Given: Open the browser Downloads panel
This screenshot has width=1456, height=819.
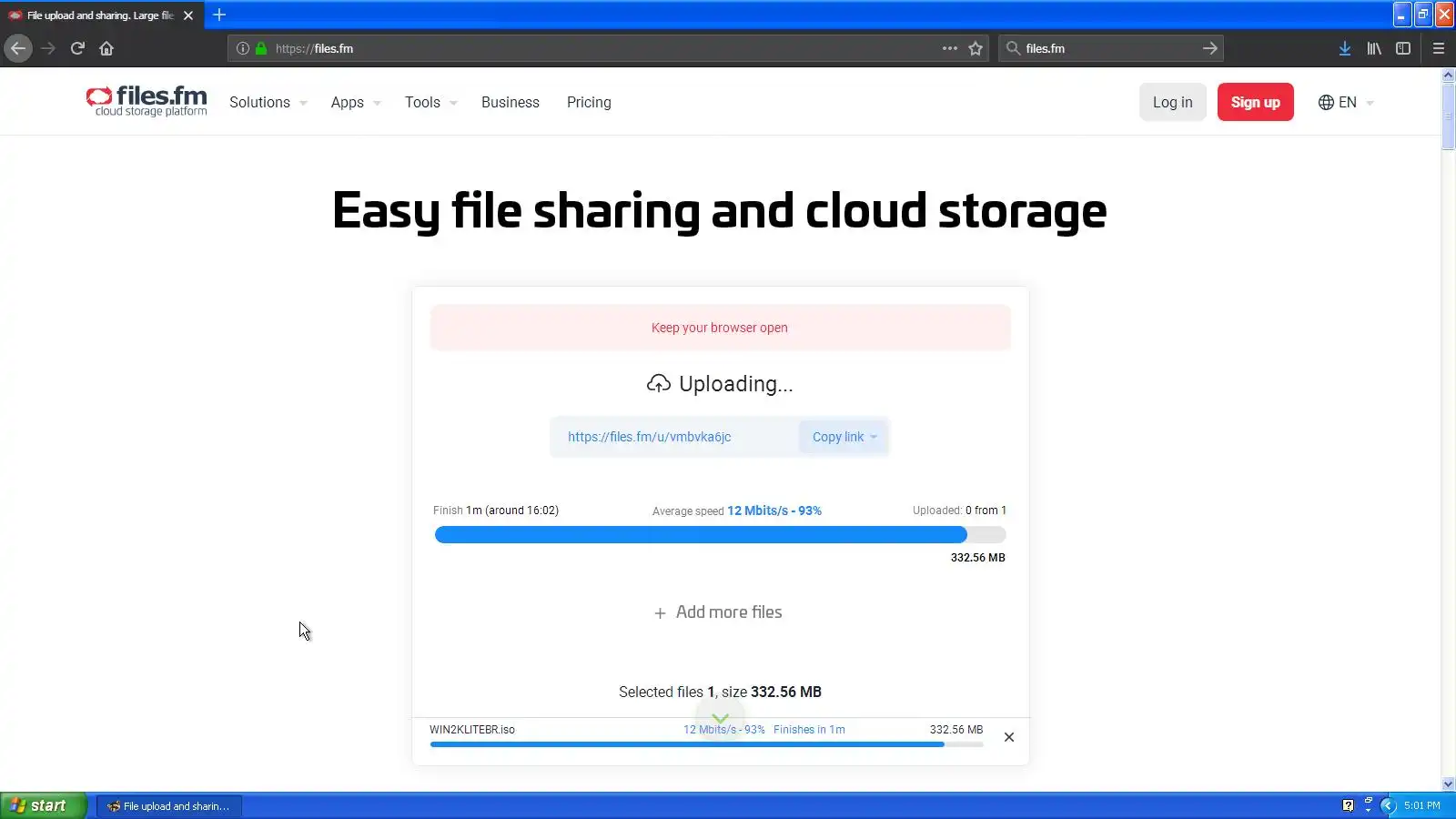Looking at the screenshot, I should pos(1344,48).
